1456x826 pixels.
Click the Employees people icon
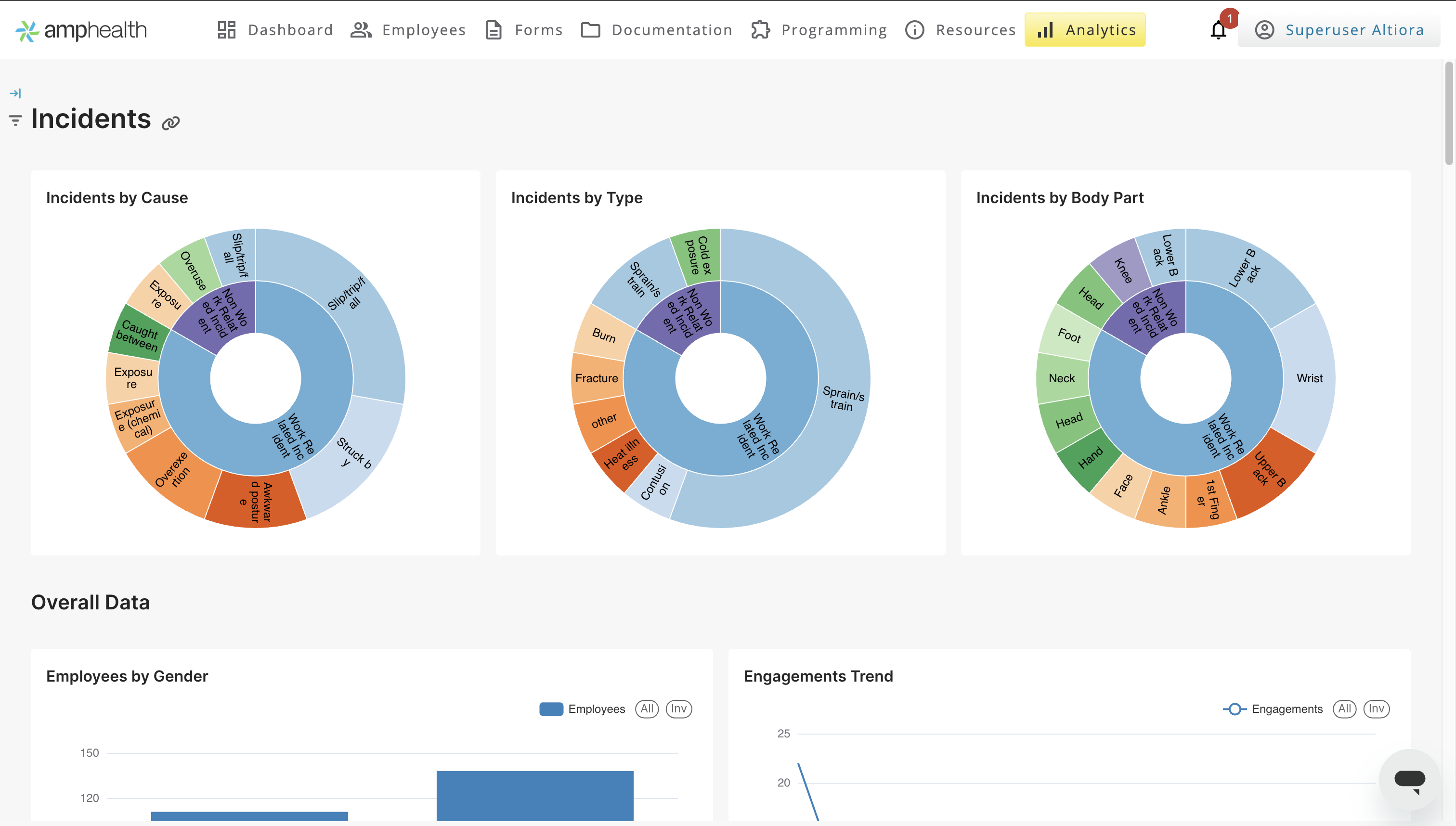coord(361,30)
